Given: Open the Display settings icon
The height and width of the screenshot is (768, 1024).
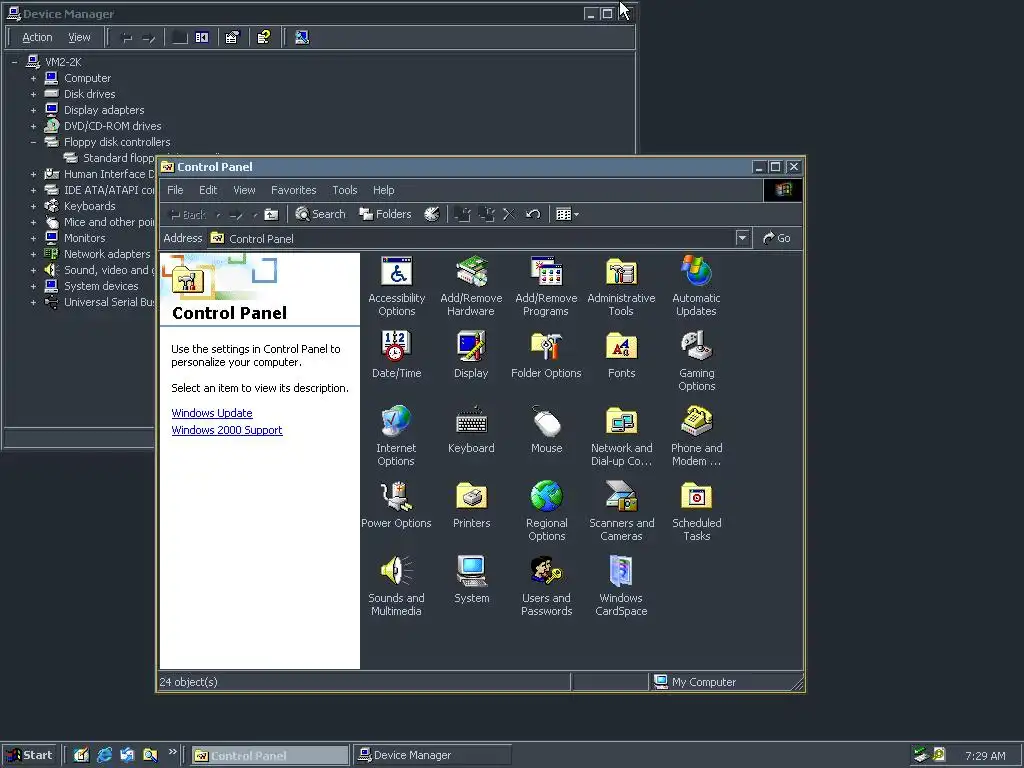Looking at the screenshot, I should pos(471,355).
